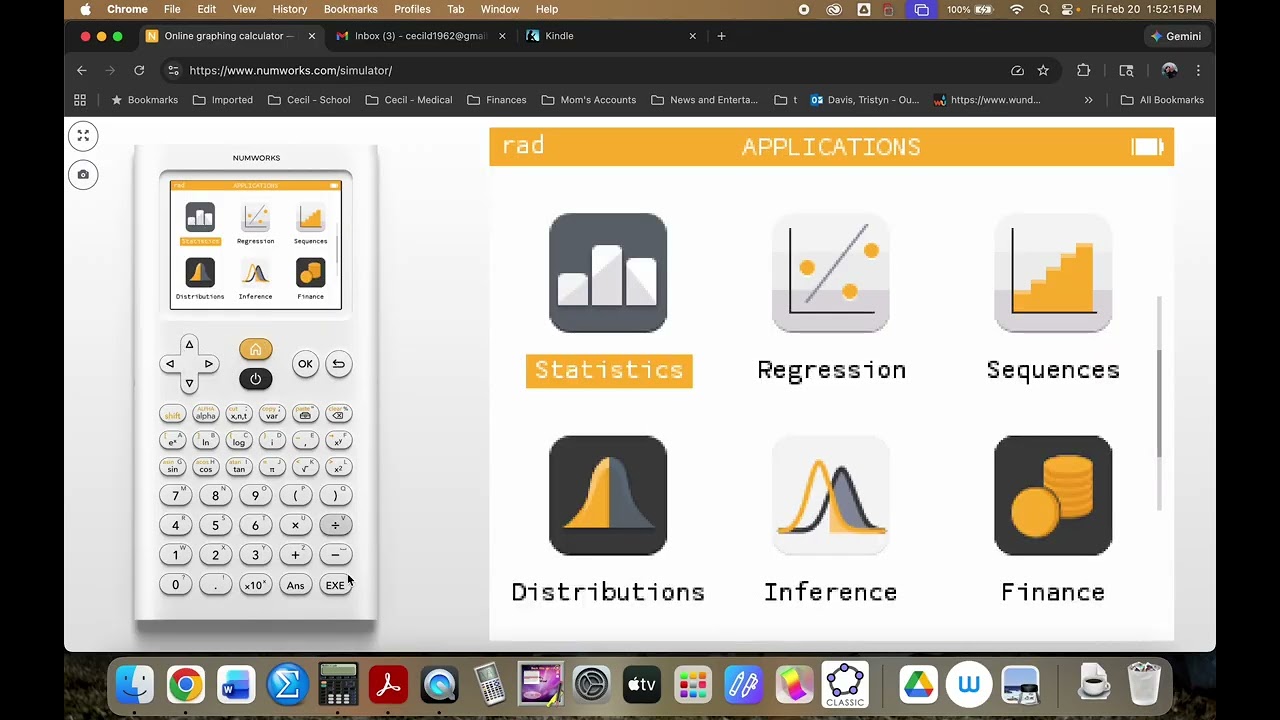The height and width of the screenshot is (720, 1280).
Task: Open the File menu
Action: [172, 9]
